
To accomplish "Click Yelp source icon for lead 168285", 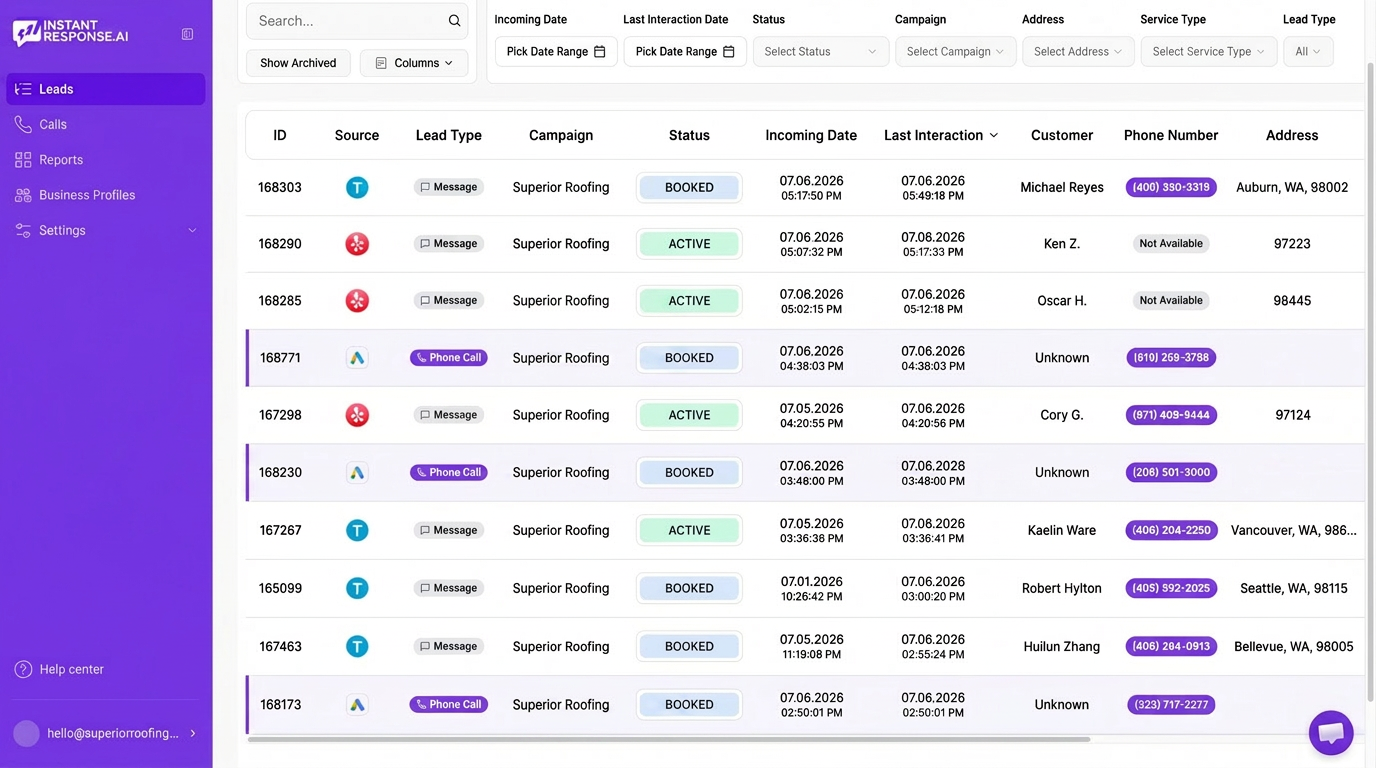I will tap(357, 301).
